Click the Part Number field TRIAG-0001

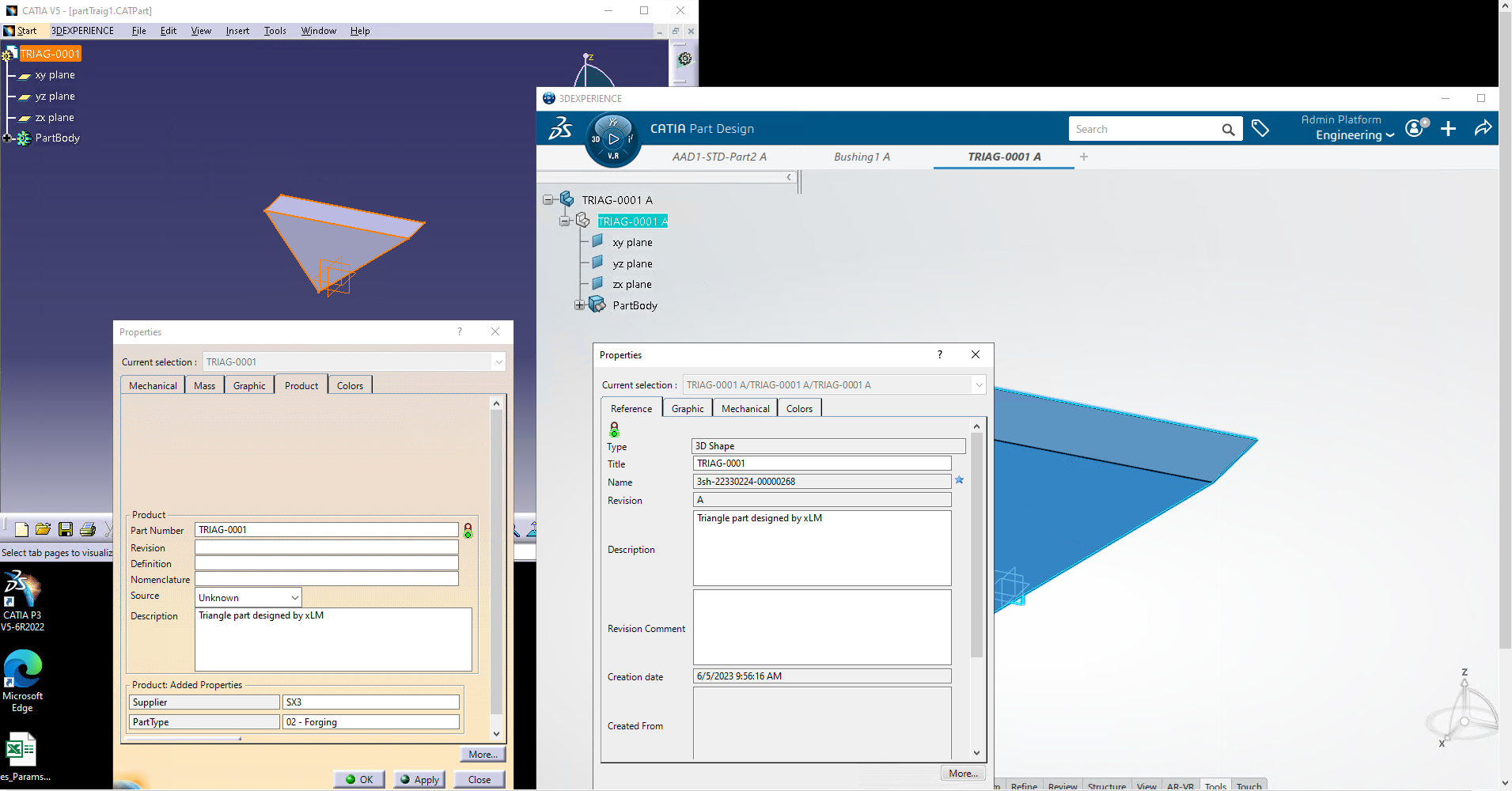(327, 530)
